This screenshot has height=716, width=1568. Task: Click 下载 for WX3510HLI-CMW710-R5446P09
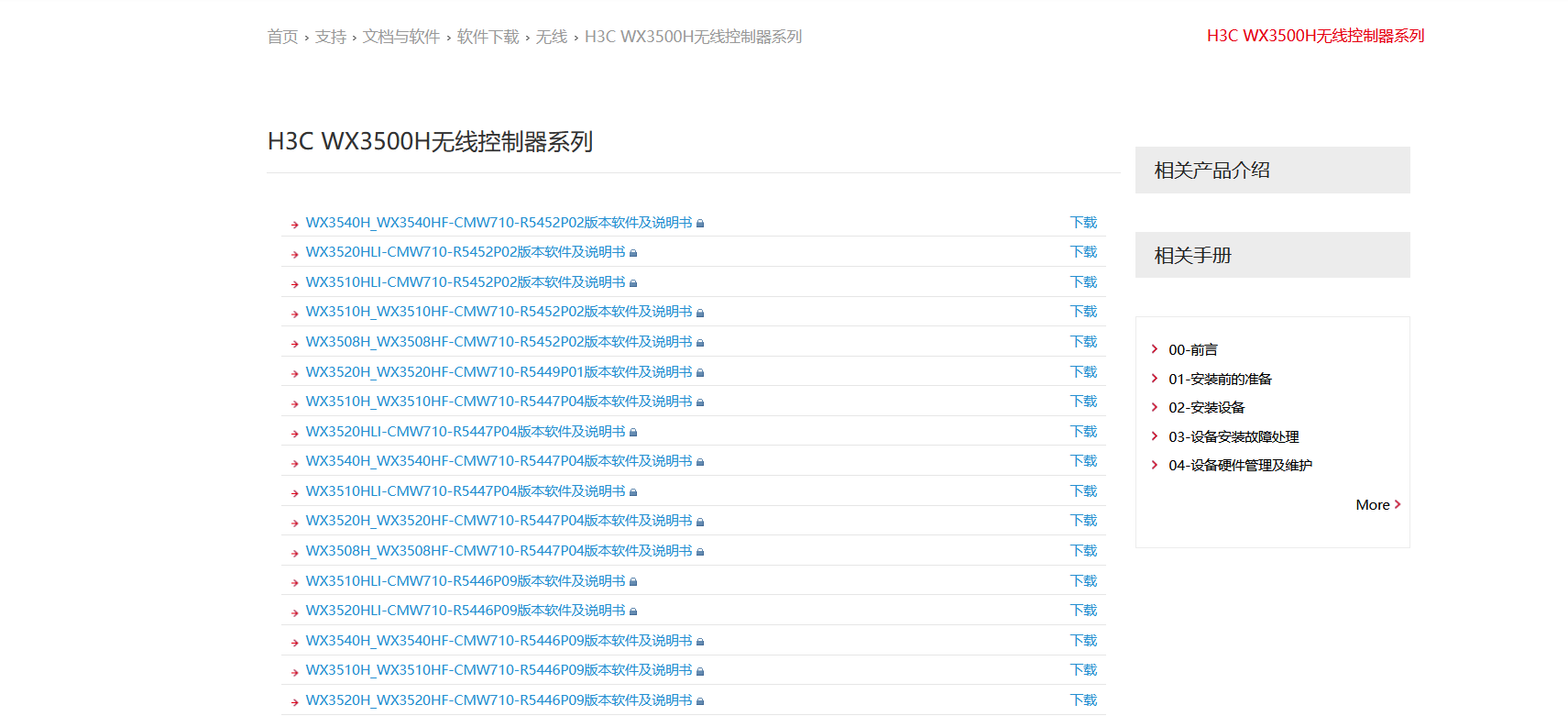coord(1083,581)
